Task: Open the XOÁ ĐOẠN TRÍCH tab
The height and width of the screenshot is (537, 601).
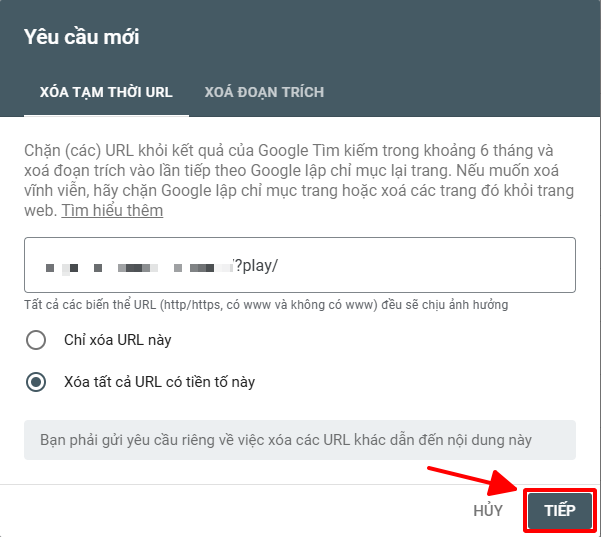Action: [x=264, y=92]
